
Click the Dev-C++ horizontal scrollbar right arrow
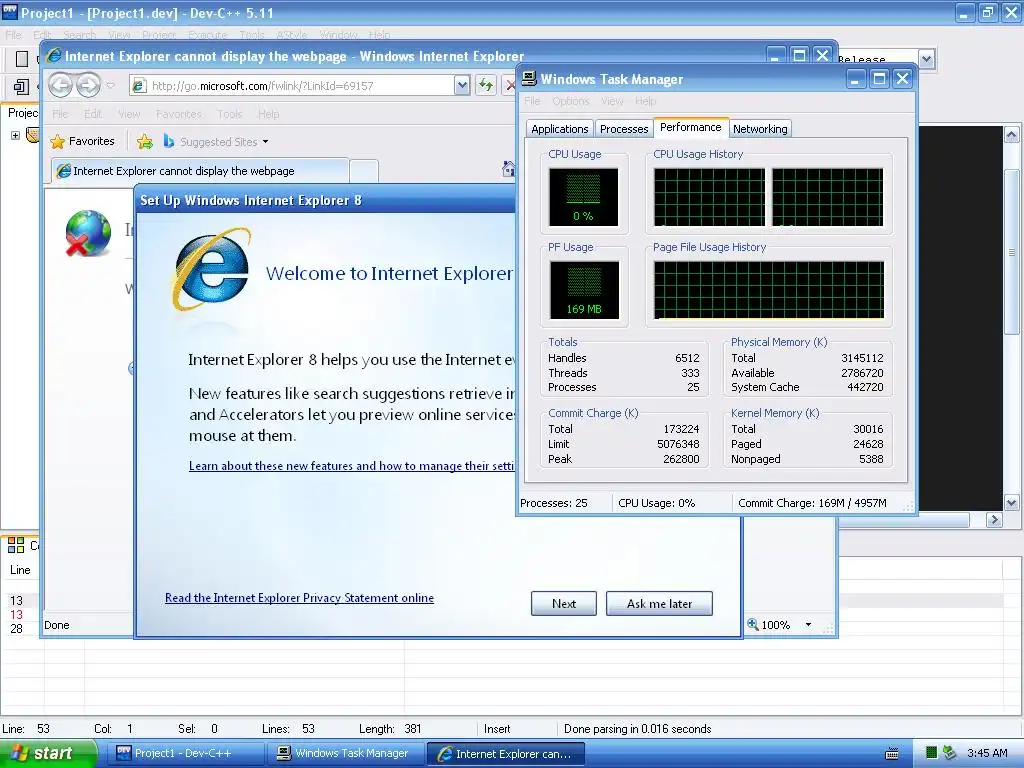pos(994,520)
